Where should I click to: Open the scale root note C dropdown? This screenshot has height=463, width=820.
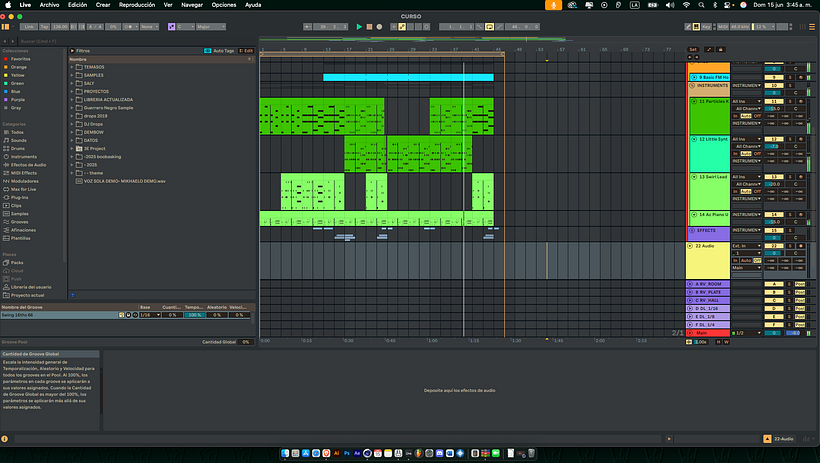pyautogui.click(x=186, y=27)
